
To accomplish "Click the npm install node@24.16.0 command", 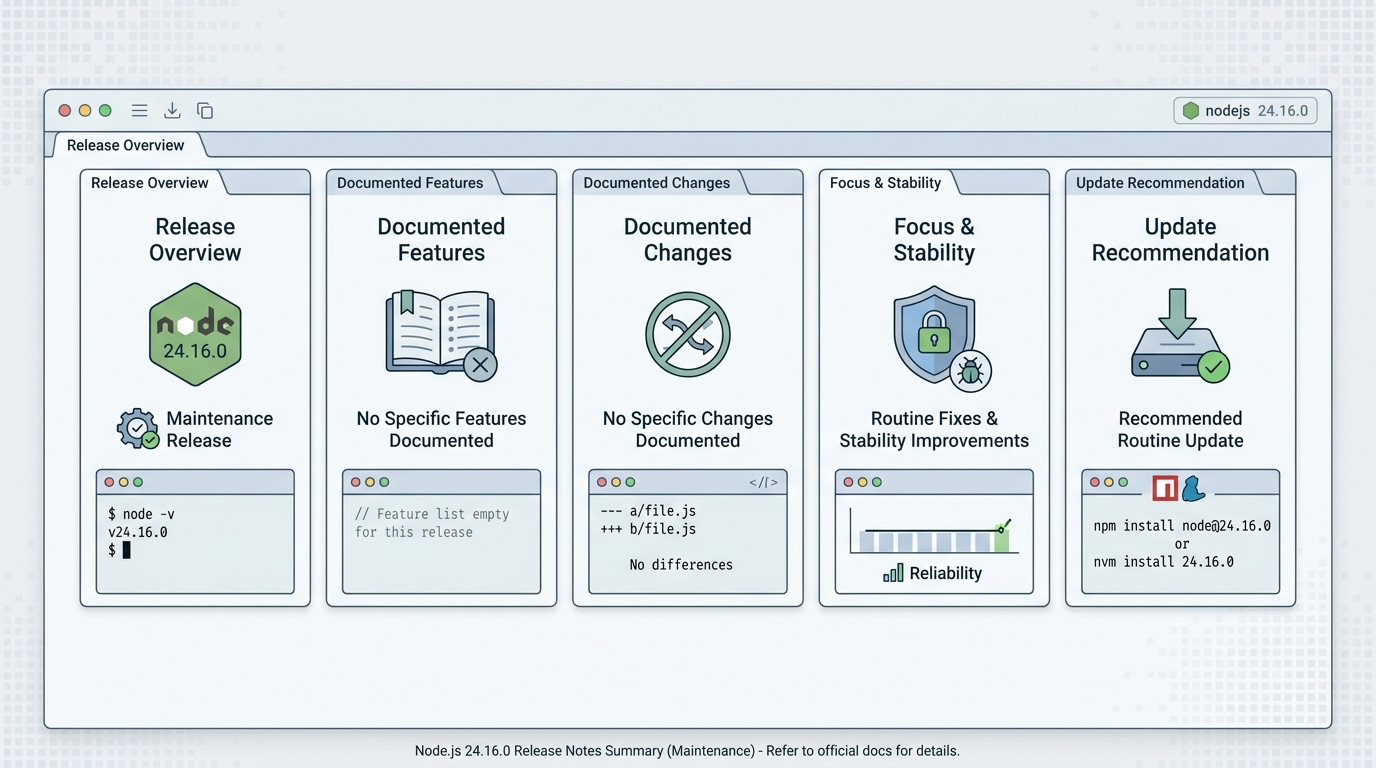I will pos(1182,526).
